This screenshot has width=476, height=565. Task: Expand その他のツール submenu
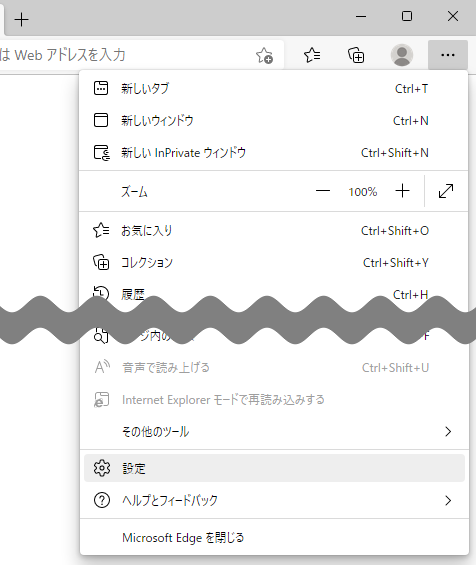pyautogui.click(x=274, y=431)
